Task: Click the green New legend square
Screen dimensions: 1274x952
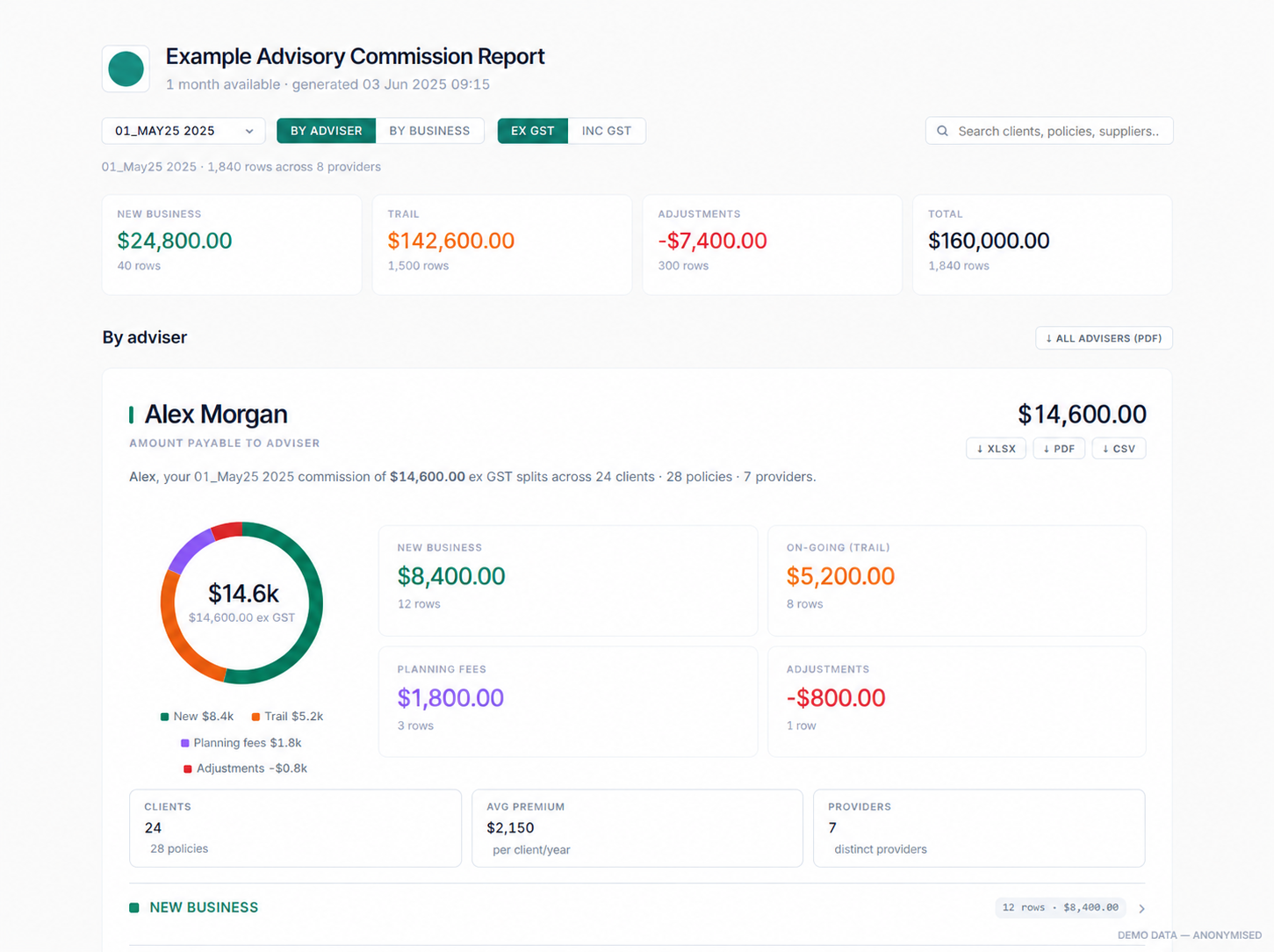Action: coord(164,717)
